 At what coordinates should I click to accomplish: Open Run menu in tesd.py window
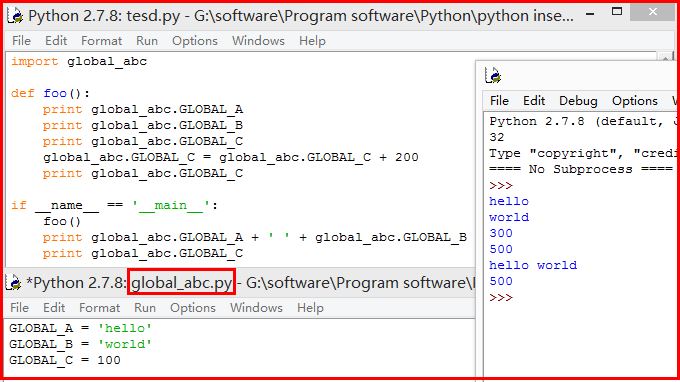(x=147, y=41)
